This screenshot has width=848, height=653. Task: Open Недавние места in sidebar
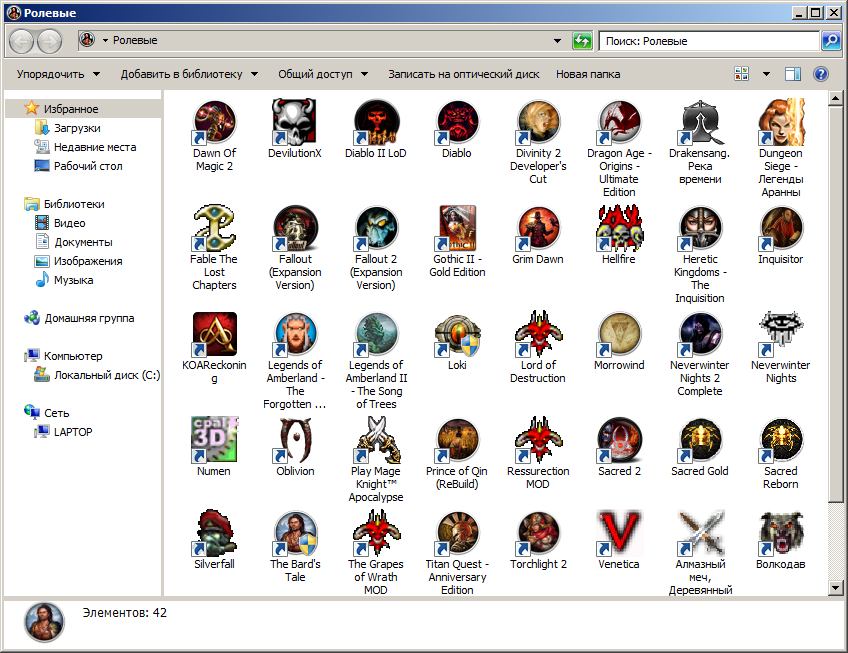95,147
